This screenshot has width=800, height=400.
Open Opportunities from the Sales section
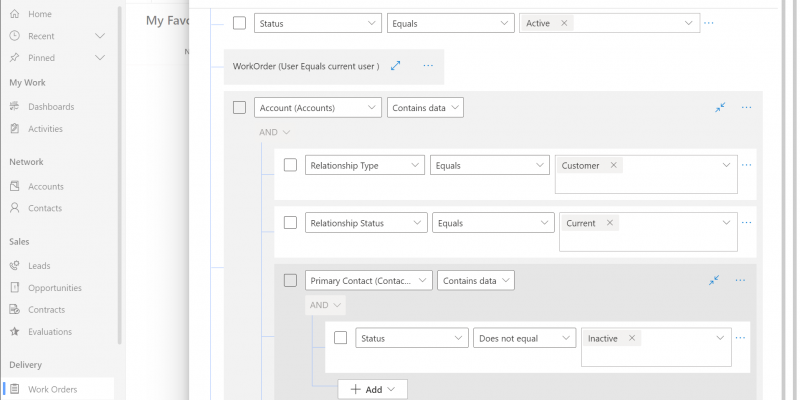pyautogui.click(x=54, y=288)
